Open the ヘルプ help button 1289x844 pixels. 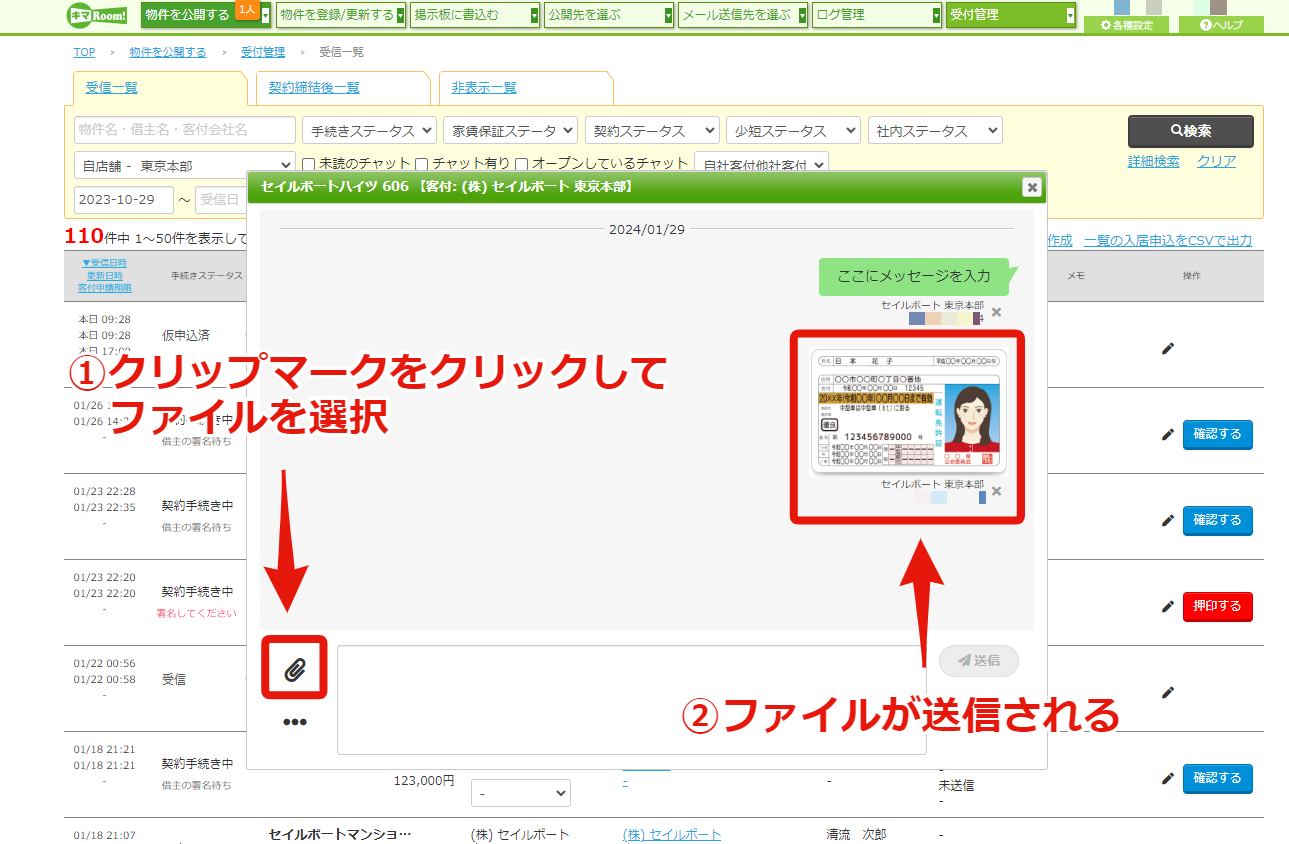pos(1222,25)
